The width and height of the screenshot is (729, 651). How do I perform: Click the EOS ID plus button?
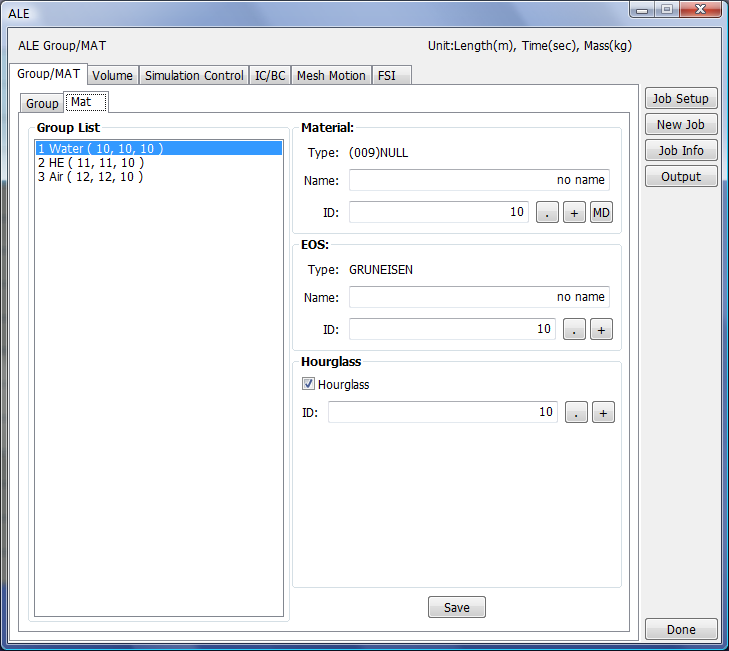click(601, 329)
